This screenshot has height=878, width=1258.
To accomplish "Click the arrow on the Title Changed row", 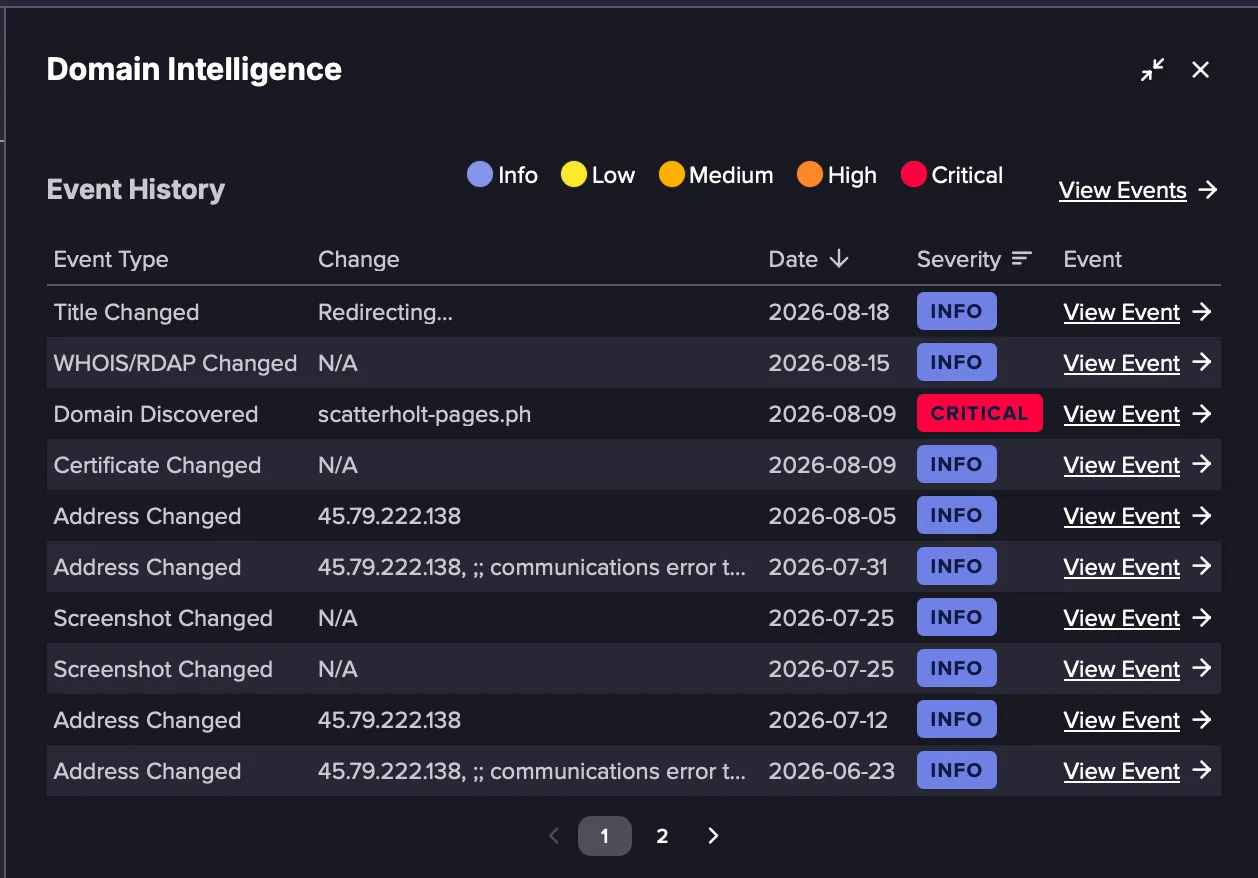I will (x=1202, y=312).
